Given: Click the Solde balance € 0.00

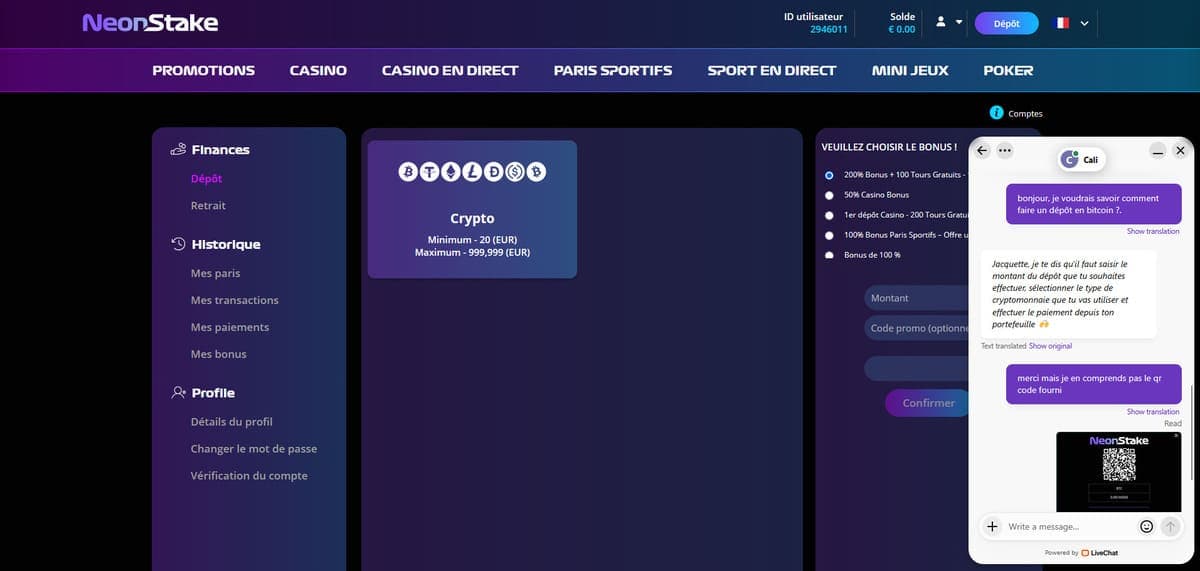Looking at the screenshot, I should pyautogui.click(x=901, y=30).
